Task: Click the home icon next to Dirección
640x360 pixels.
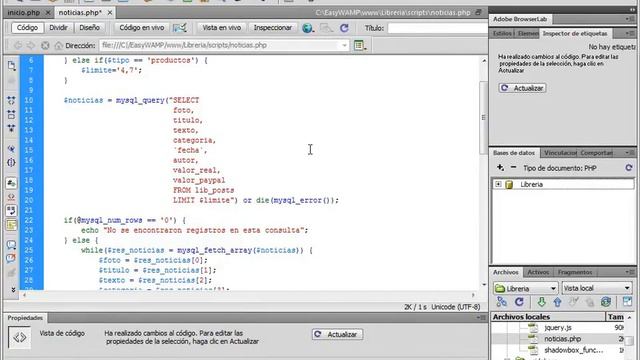Action: [x=59, y=46]
